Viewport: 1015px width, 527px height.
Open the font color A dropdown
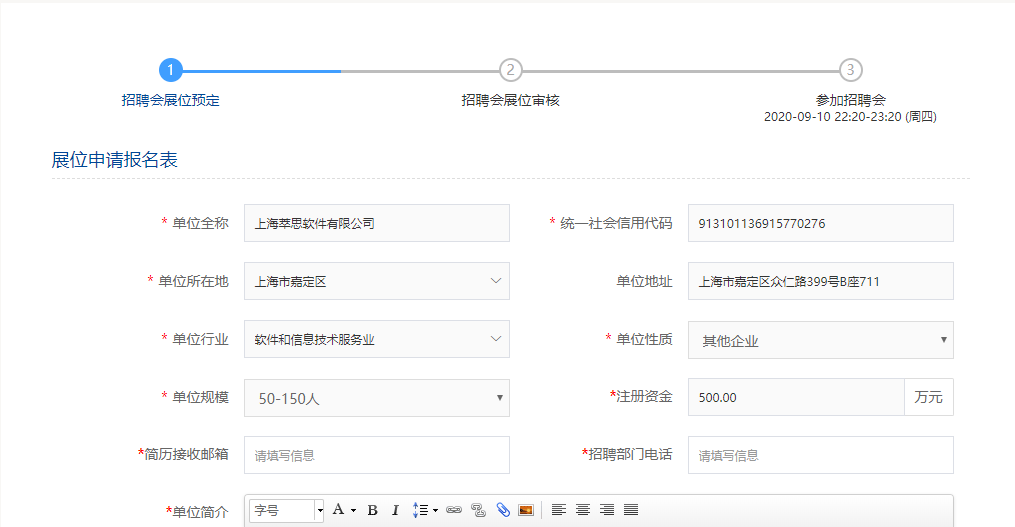[x=343, y=510]
